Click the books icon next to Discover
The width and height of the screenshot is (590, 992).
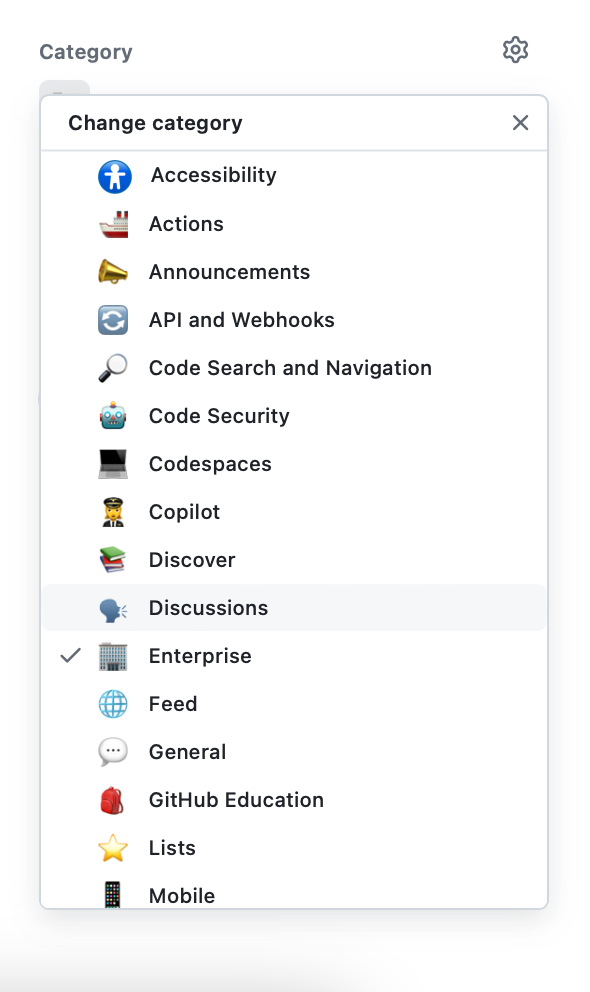coord(113,559)
